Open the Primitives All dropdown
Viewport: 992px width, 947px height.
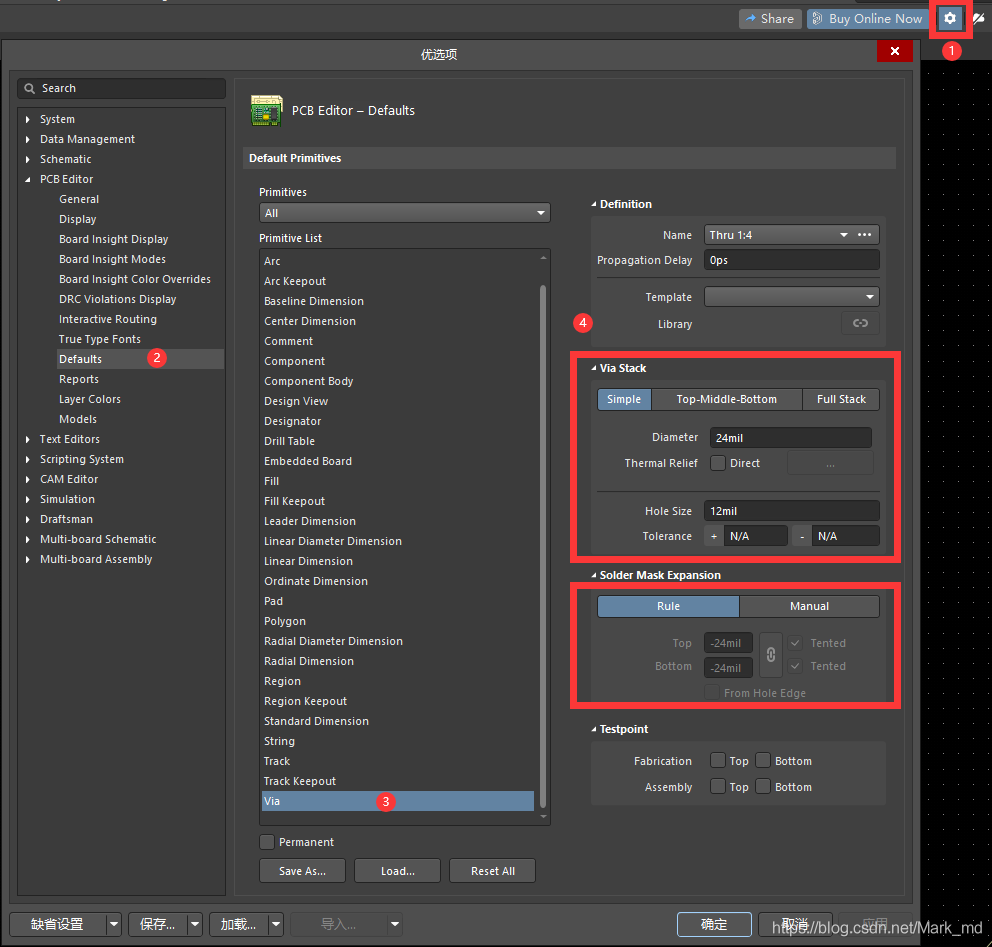click(x=404, y=213)
